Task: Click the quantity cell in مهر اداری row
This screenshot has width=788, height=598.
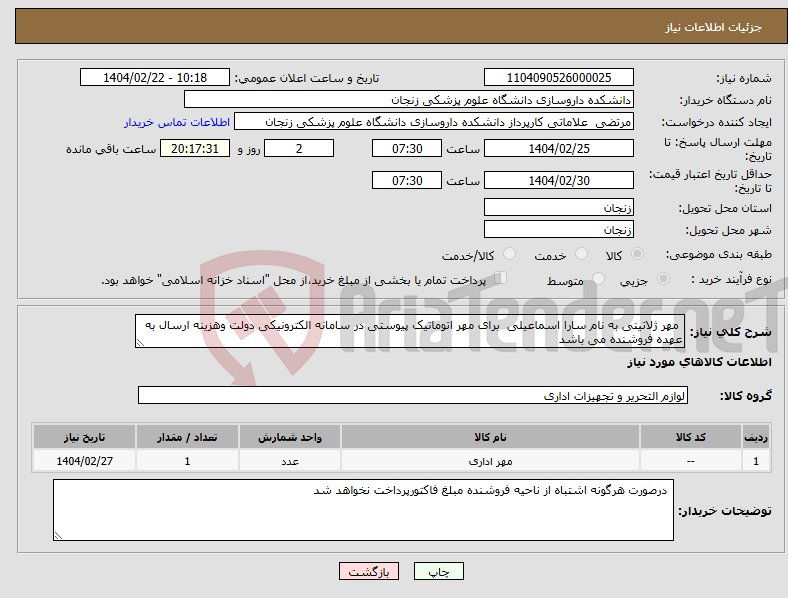Action: 187,461
